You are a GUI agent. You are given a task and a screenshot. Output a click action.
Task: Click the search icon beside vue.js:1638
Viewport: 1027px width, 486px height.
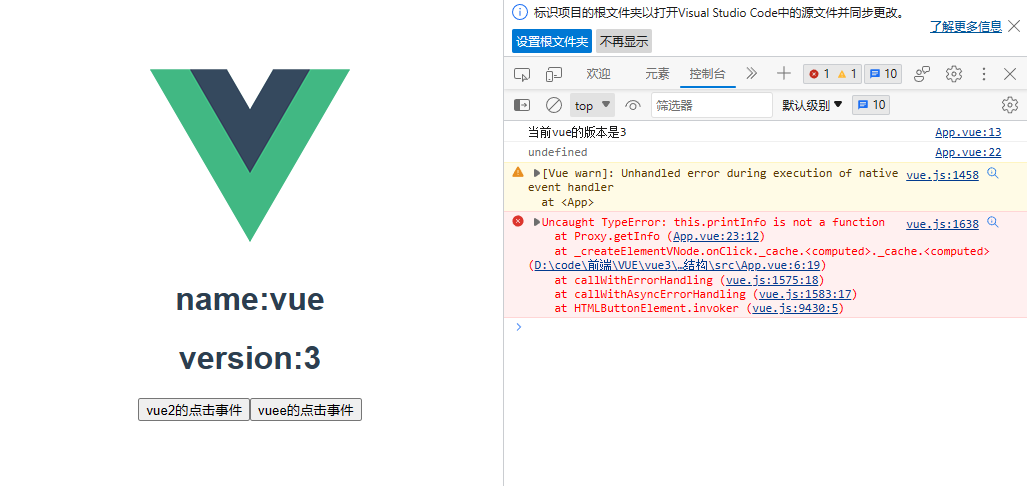pyautogui.click(x=993, y=223)
